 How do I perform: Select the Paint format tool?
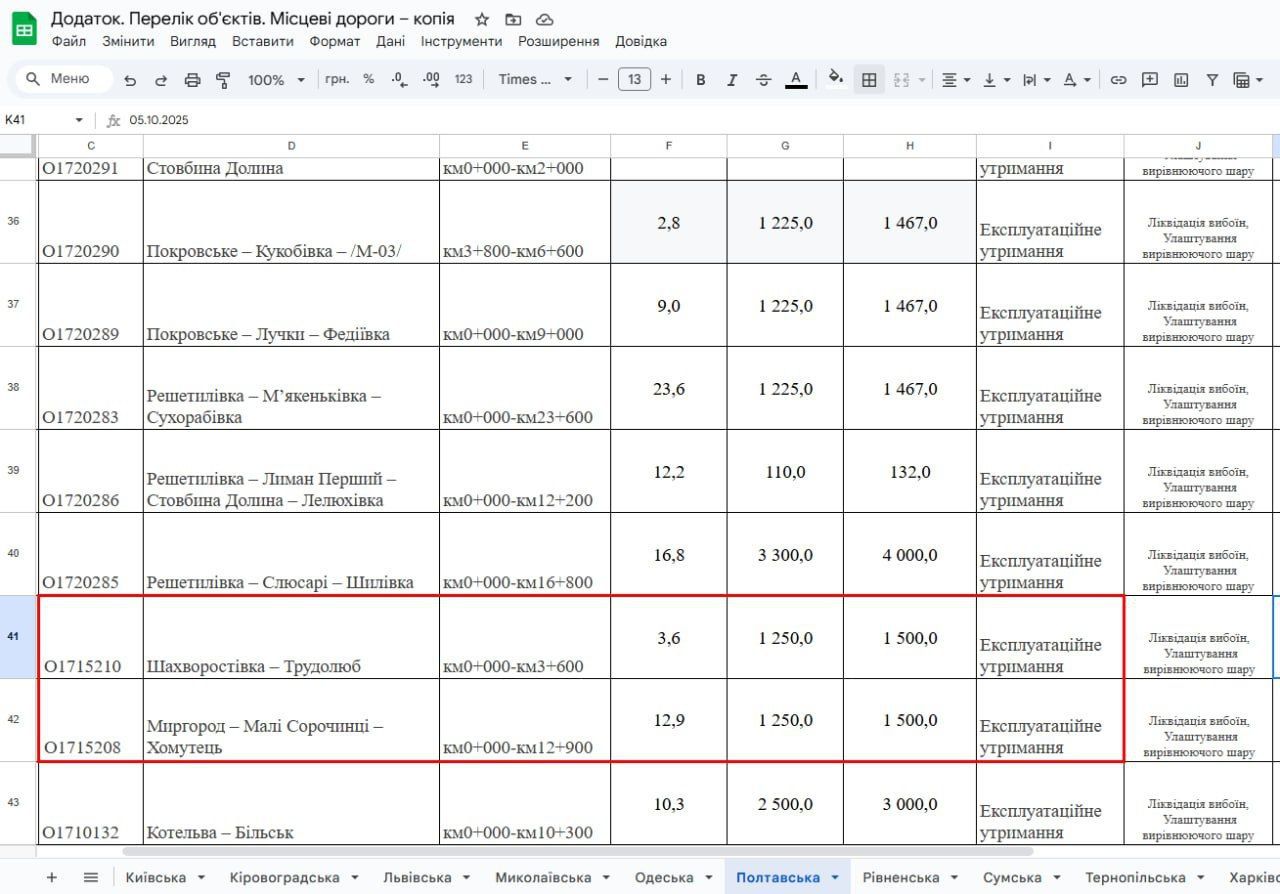[x=223, y=80]
